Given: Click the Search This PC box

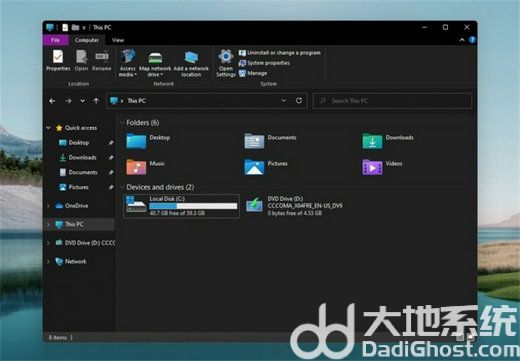Looking at the screenshot, I should 393,101.
